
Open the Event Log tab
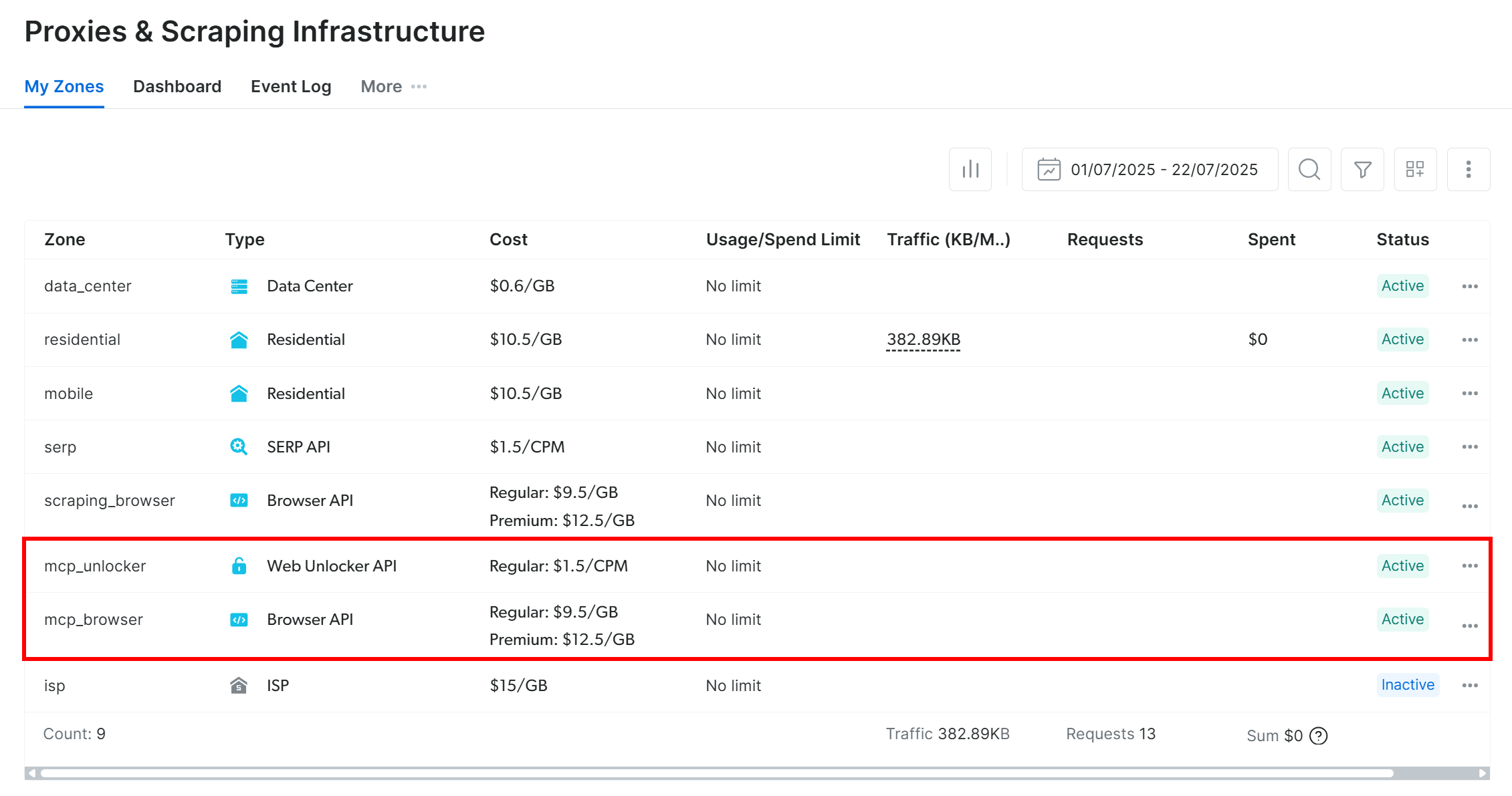click(x=290, y=86)
